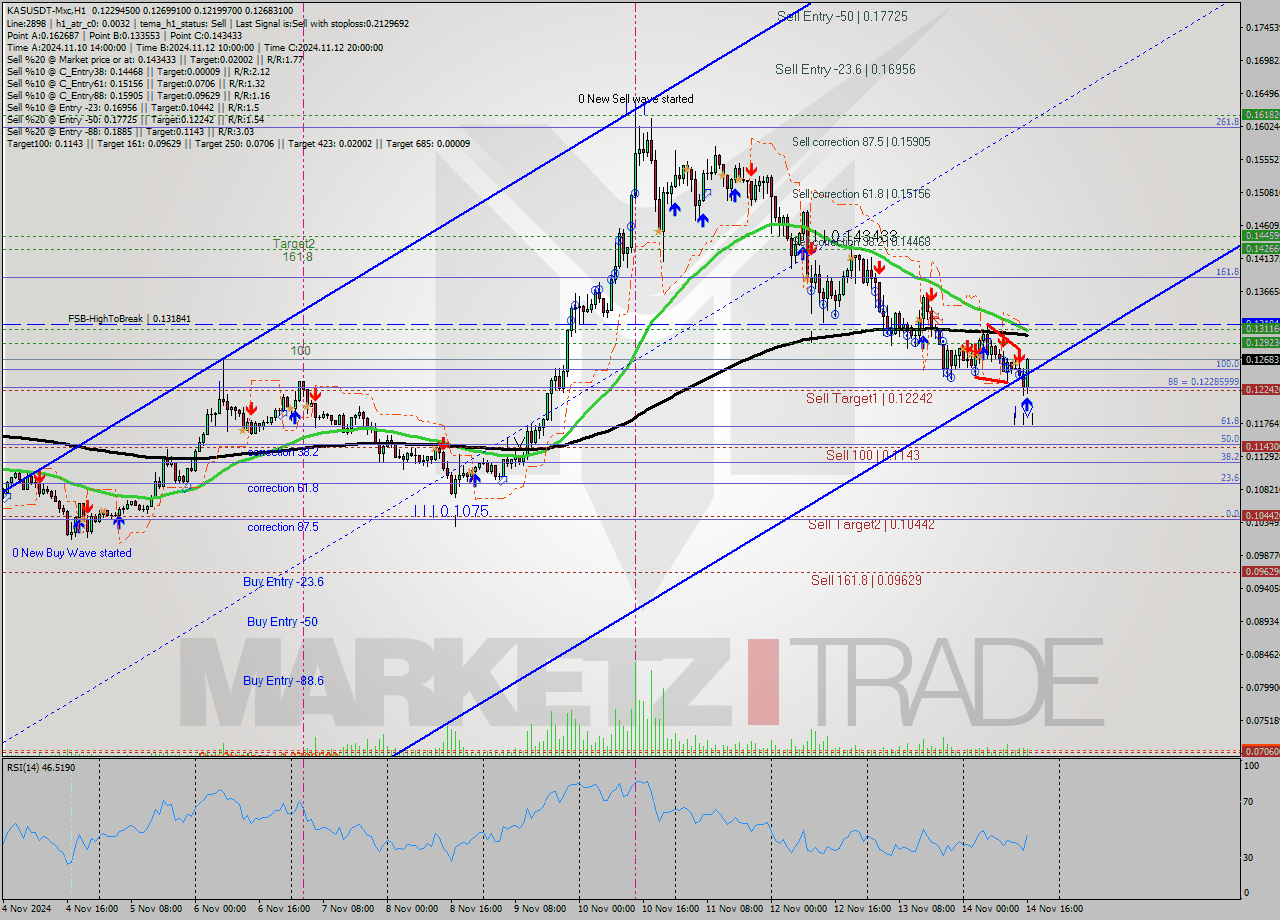Click the green 'Target2' label

295,243
